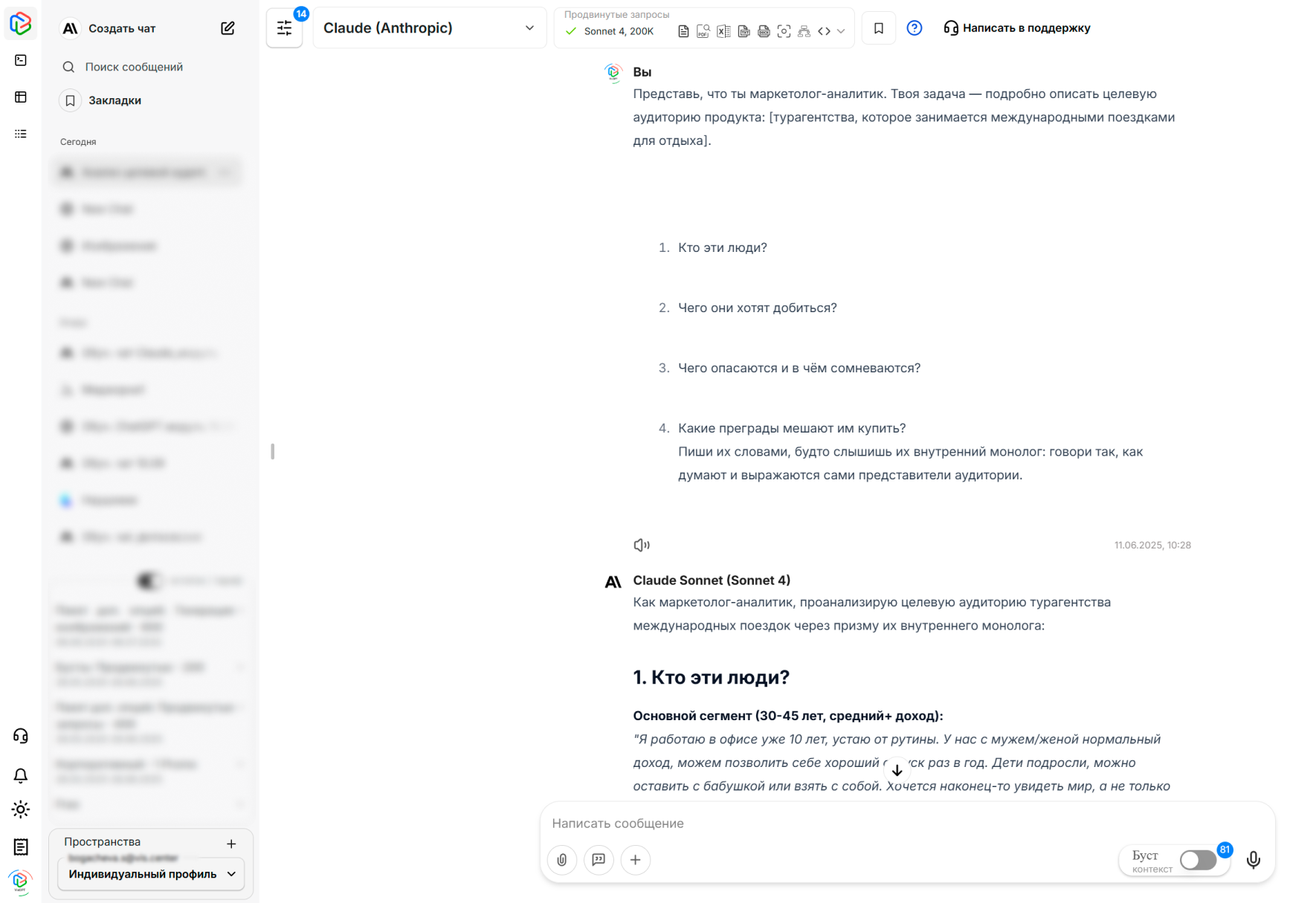Click list item Чего опасаются и в чём сомневаются?
Image resolution: width=1316 pixels, height=903 pixels.
799,368
